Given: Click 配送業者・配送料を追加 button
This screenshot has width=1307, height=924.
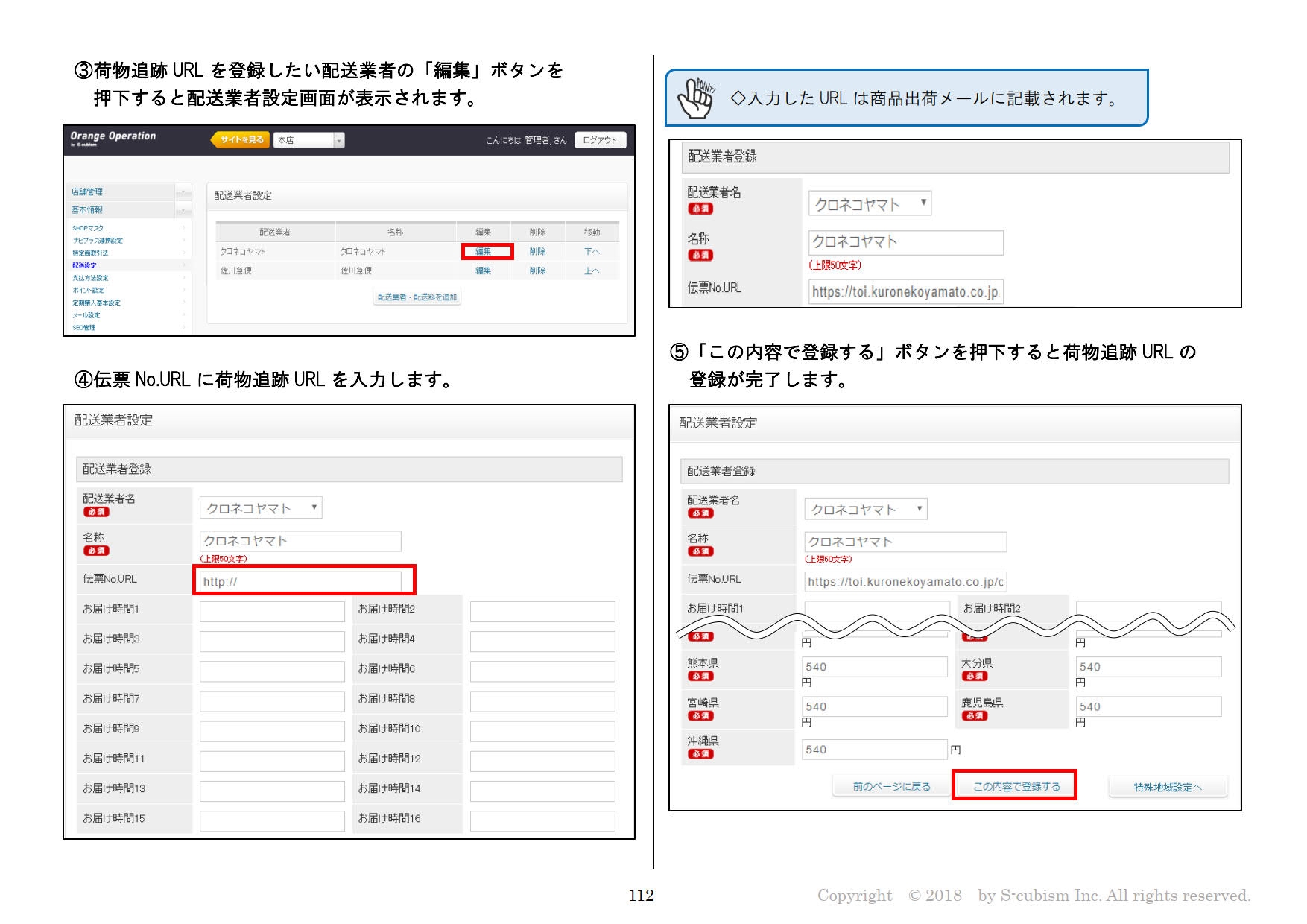Looking at the screenshot, I should coord(417,297).
